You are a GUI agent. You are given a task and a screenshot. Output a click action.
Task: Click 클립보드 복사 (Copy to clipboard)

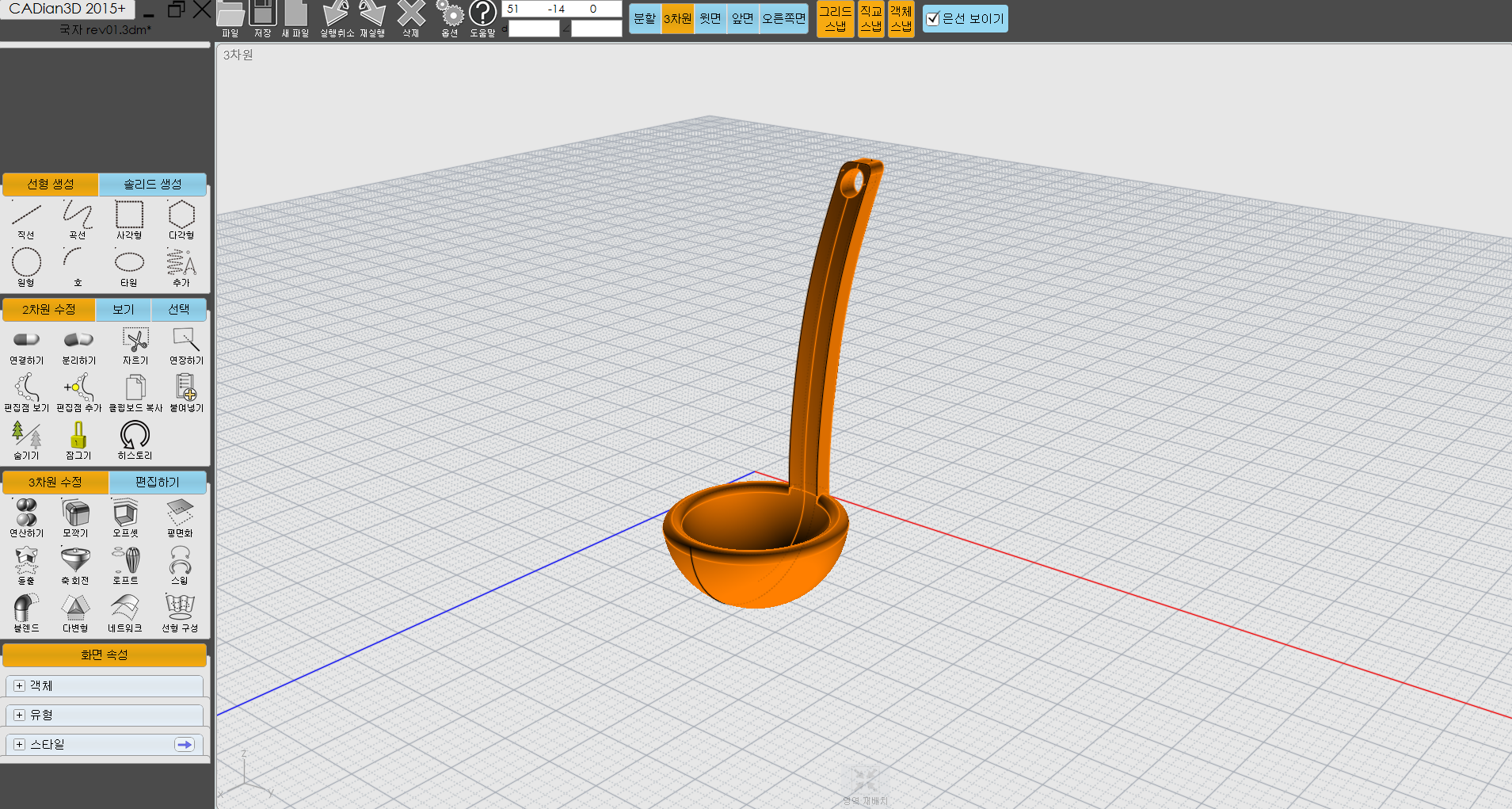(x=135, y=387)
